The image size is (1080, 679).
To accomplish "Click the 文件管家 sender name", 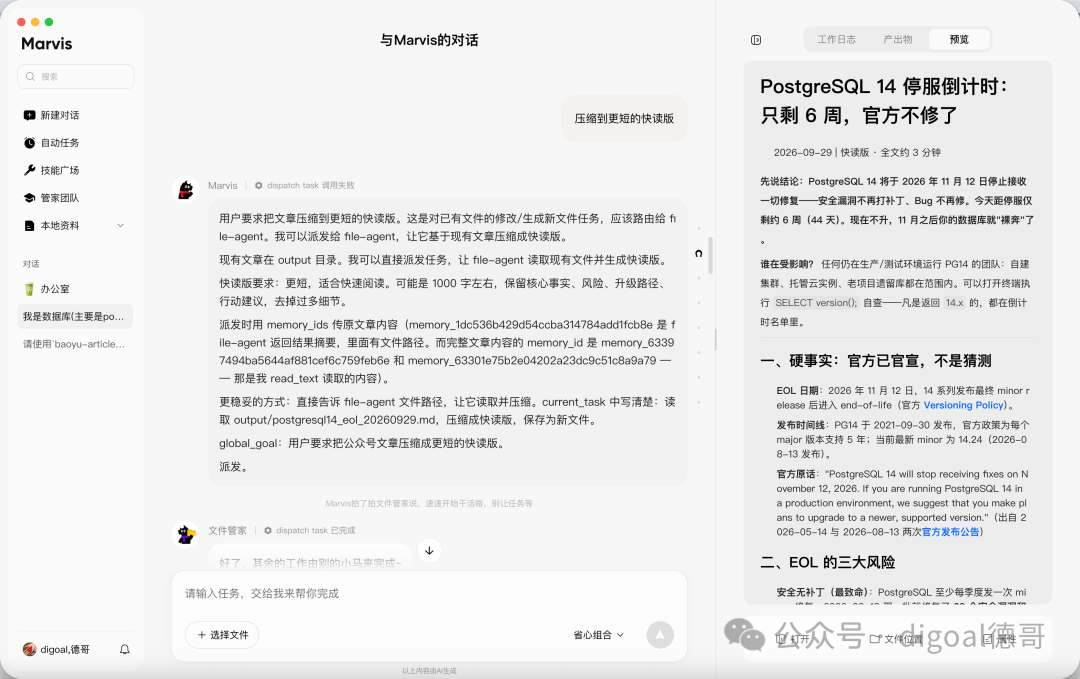I will point(227,530).
